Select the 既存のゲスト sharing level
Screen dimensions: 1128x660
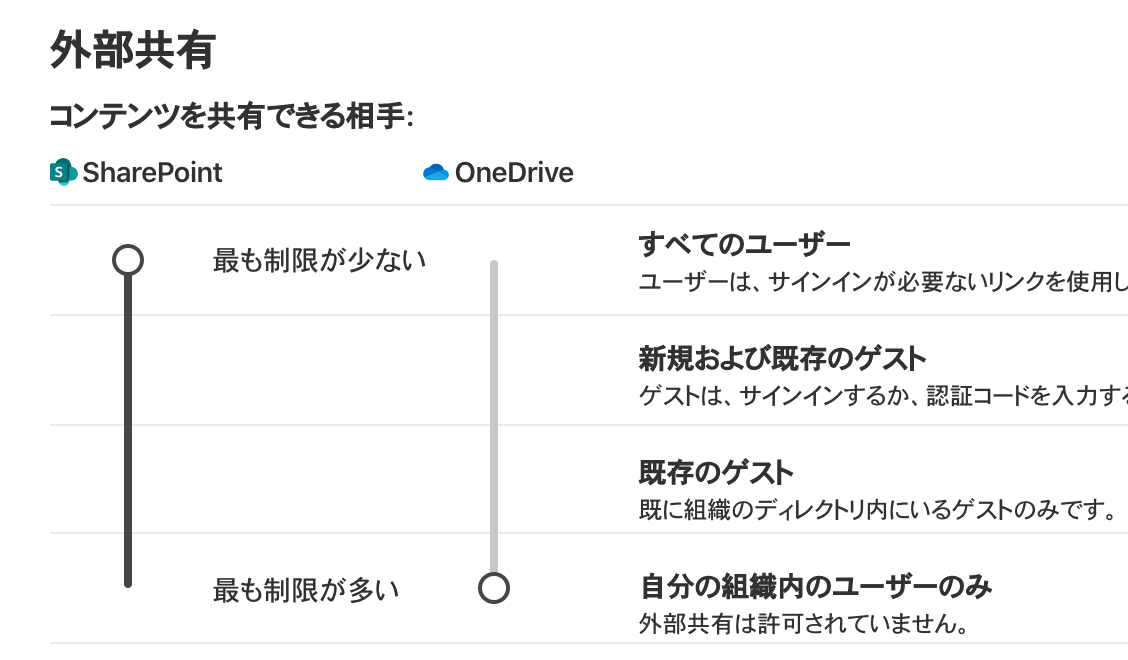click(716, 473)
